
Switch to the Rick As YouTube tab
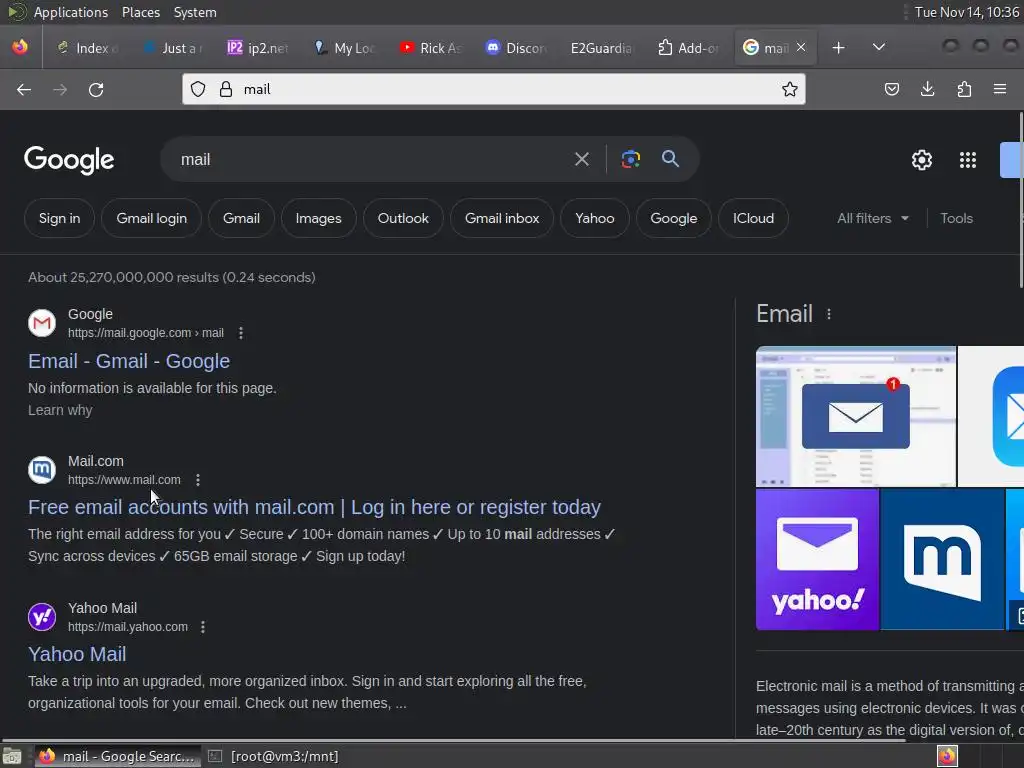pyautogui.click(x=430, y=48)
